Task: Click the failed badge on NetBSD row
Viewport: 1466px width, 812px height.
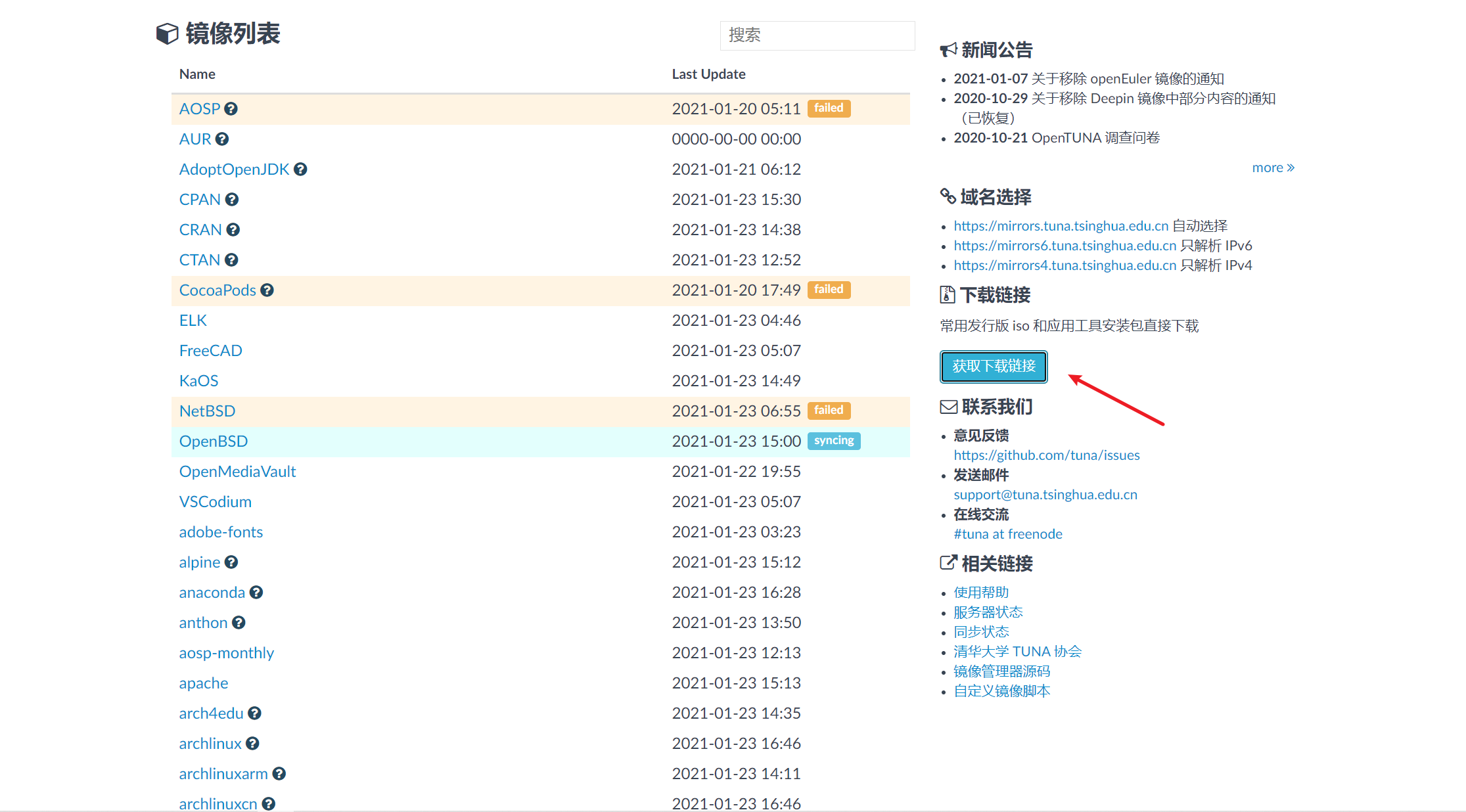Action: pyautogui.click(x=829, y=410)
